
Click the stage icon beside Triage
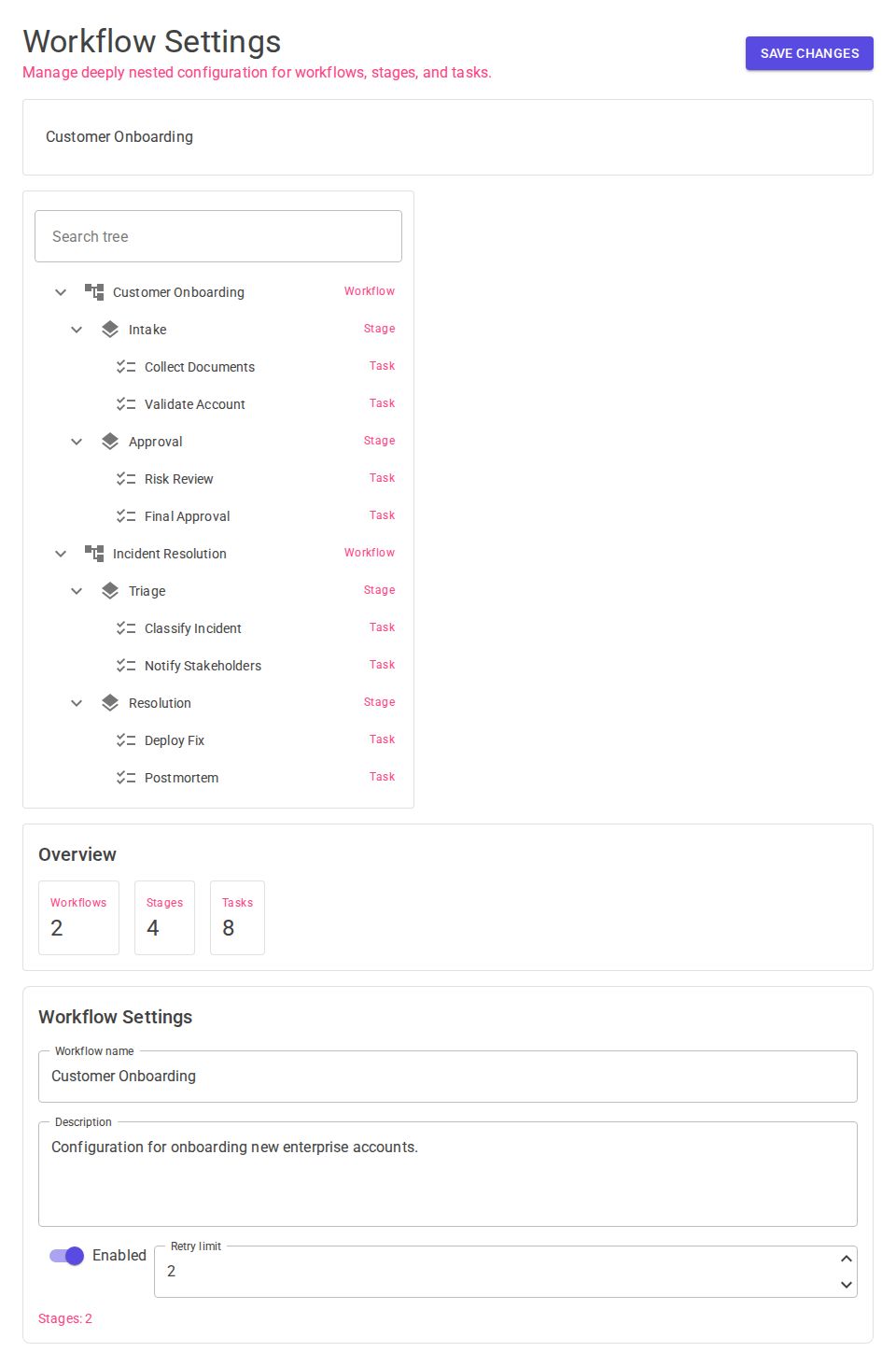tap(110, 590)
